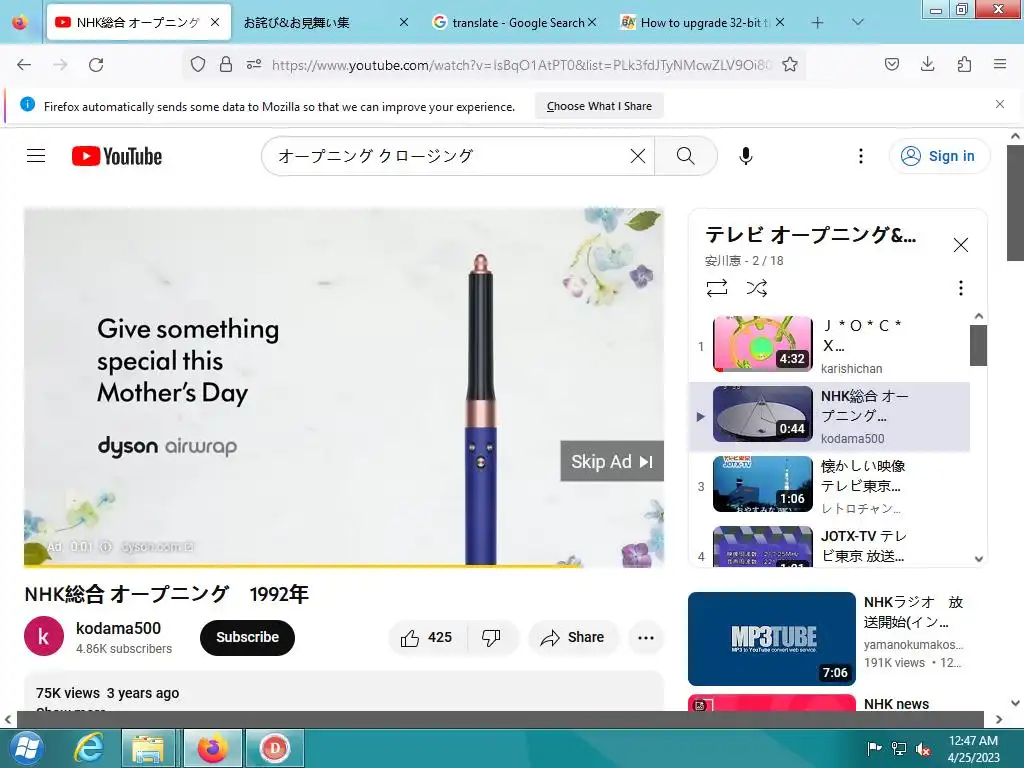
Task: Open Firefox application menu
Action: [1000, 64]
